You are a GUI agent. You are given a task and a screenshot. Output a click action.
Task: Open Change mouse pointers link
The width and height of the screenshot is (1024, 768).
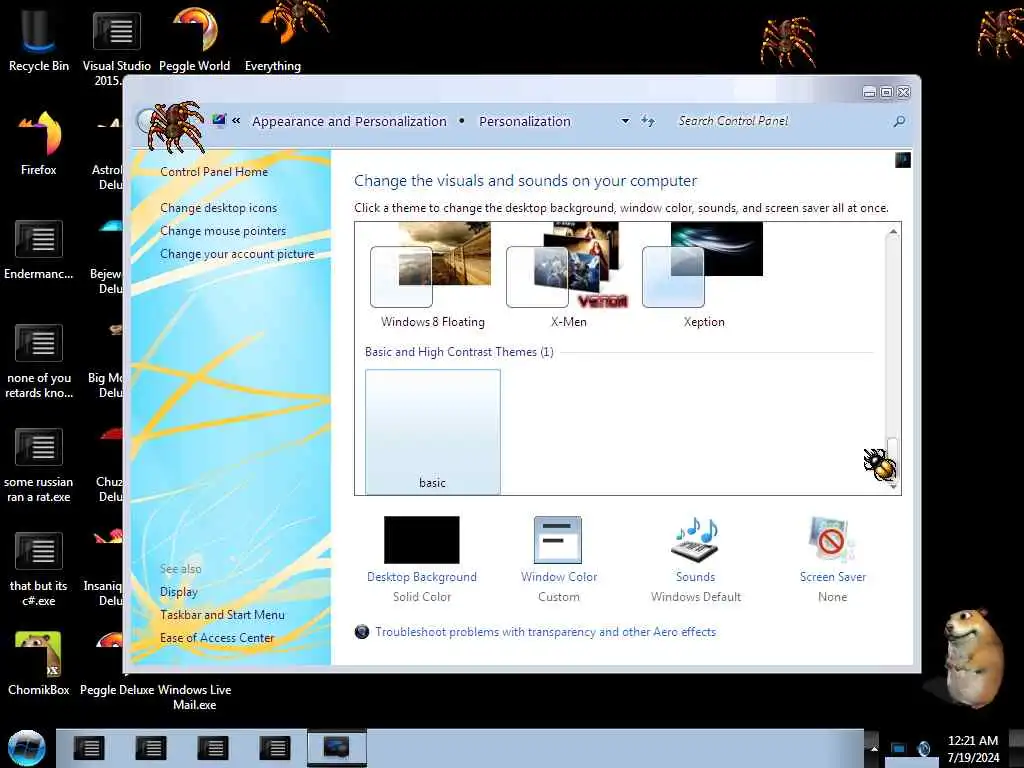tap(223, 231)
